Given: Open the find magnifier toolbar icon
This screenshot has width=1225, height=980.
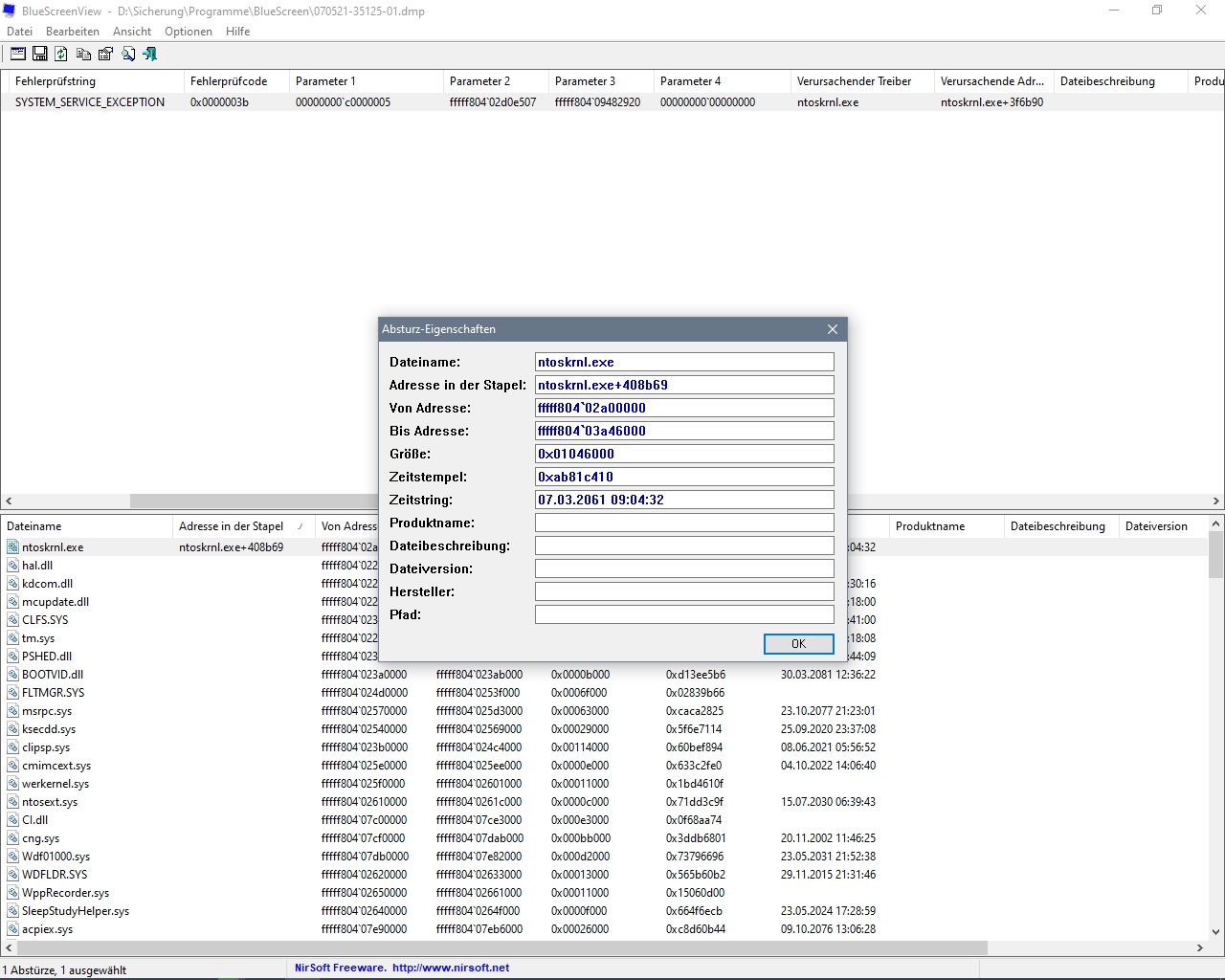Looking at the screenshot, I should point(128,54).
